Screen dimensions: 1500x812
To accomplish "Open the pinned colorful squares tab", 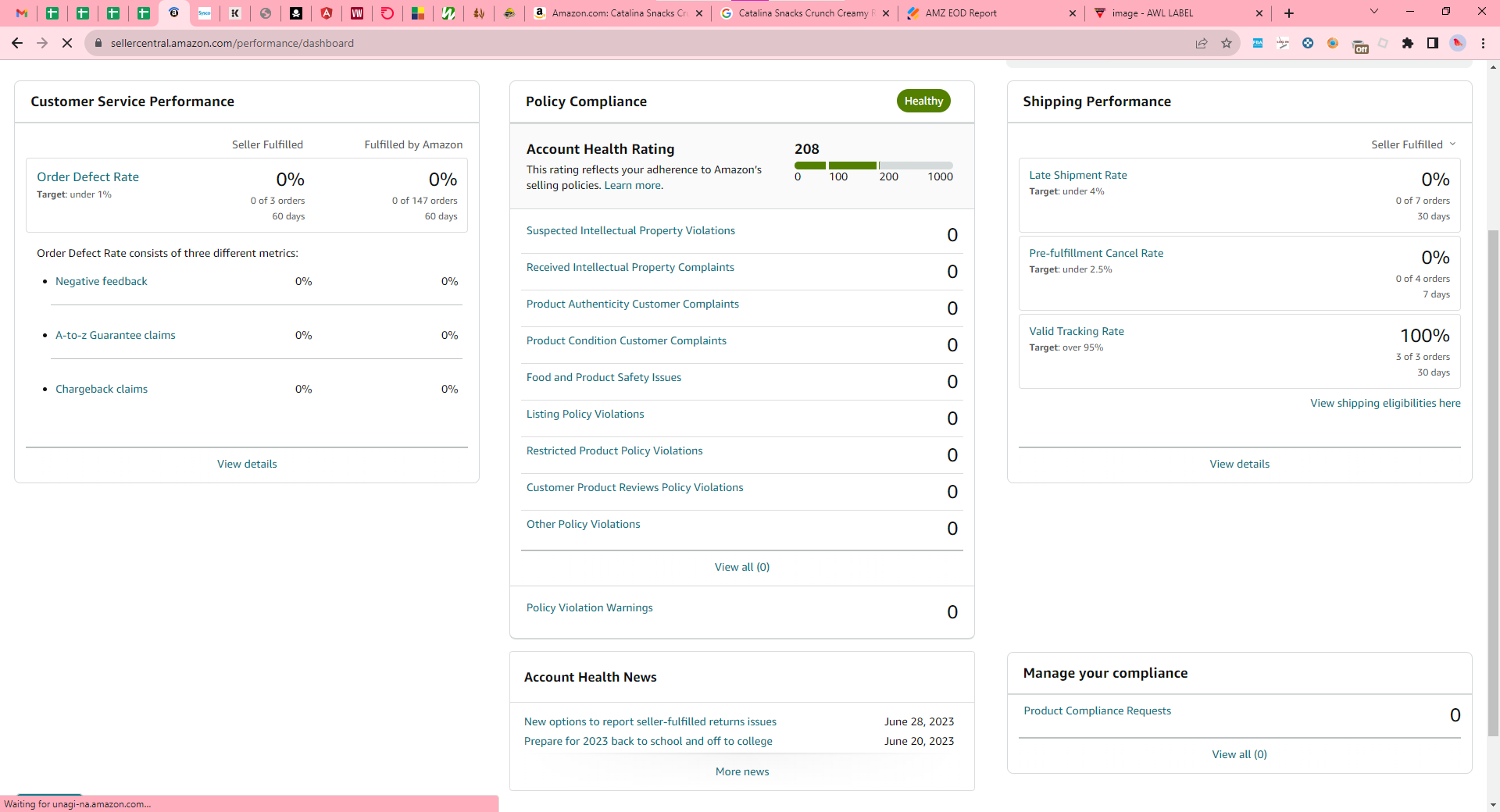I will click(x=418, y=13).
